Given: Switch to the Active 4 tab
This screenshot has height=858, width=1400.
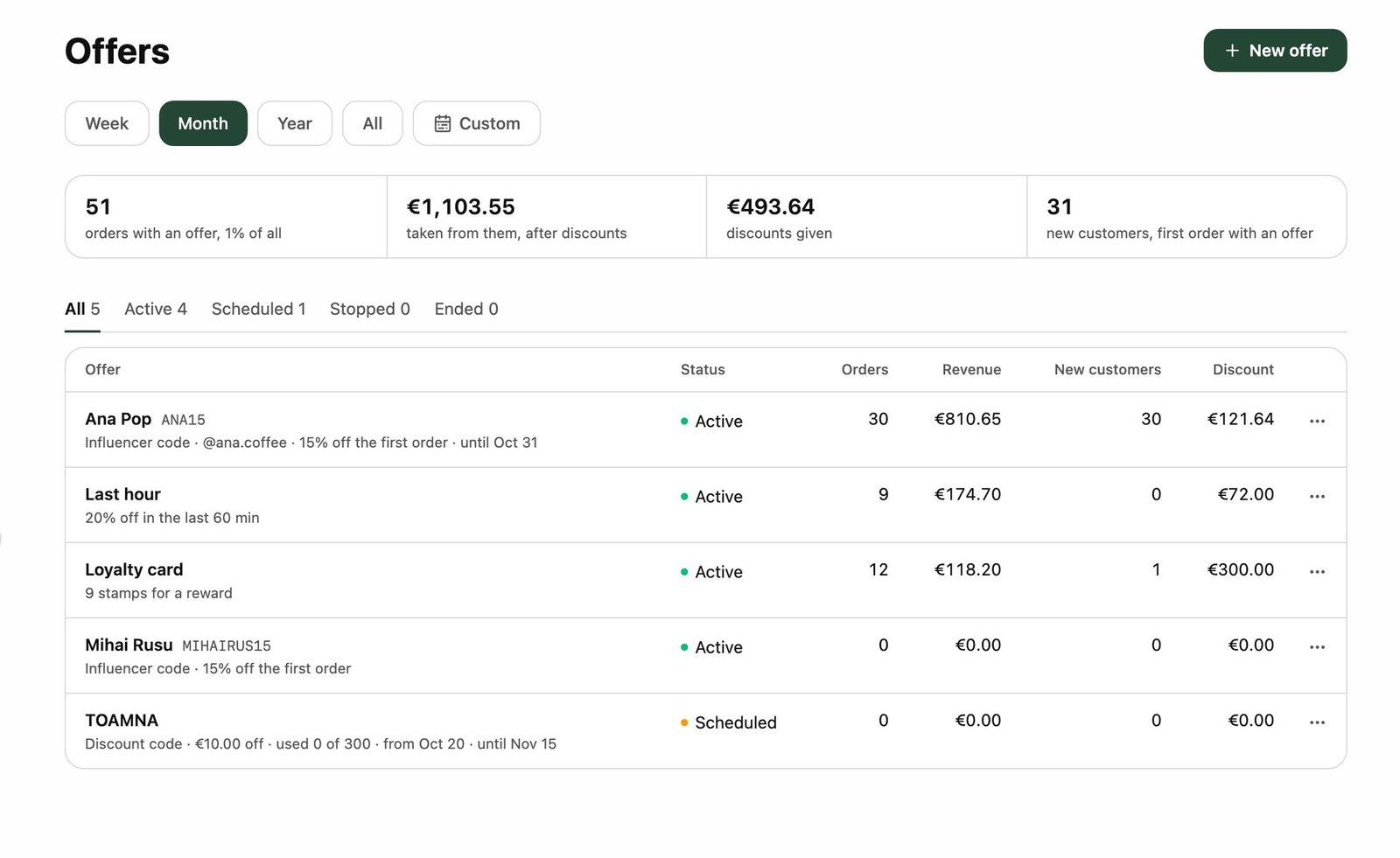Looking at the screenshot, I should [x=156, y=309].
